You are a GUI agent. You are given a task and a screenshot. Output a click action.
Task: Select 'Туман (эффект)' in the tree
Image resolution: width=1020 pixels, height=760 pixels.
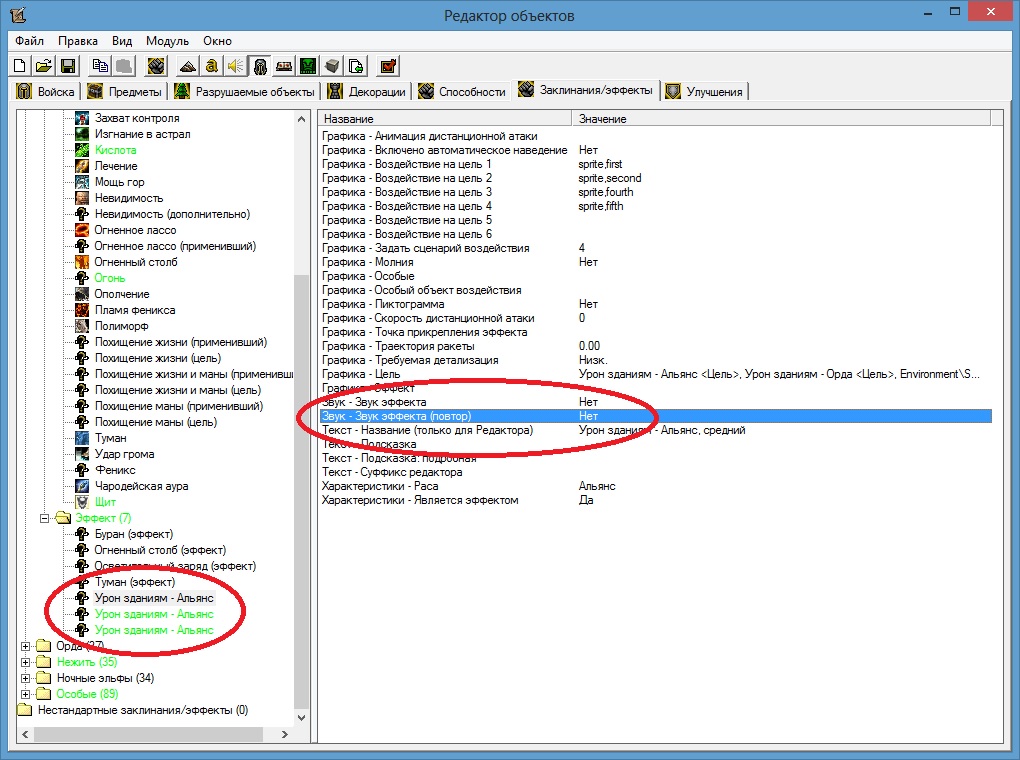click(x=135, y=582)
